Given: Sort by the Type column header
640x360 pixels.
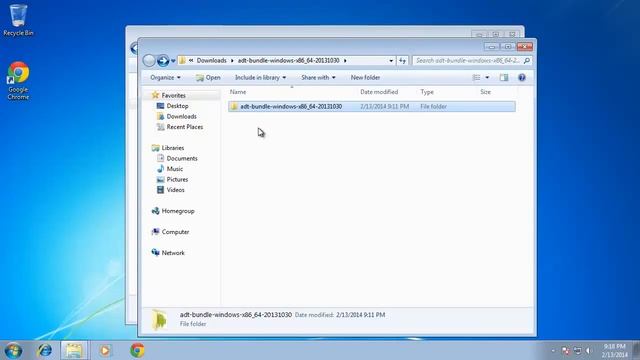Looking at the screenshot, I should (427, 92).
